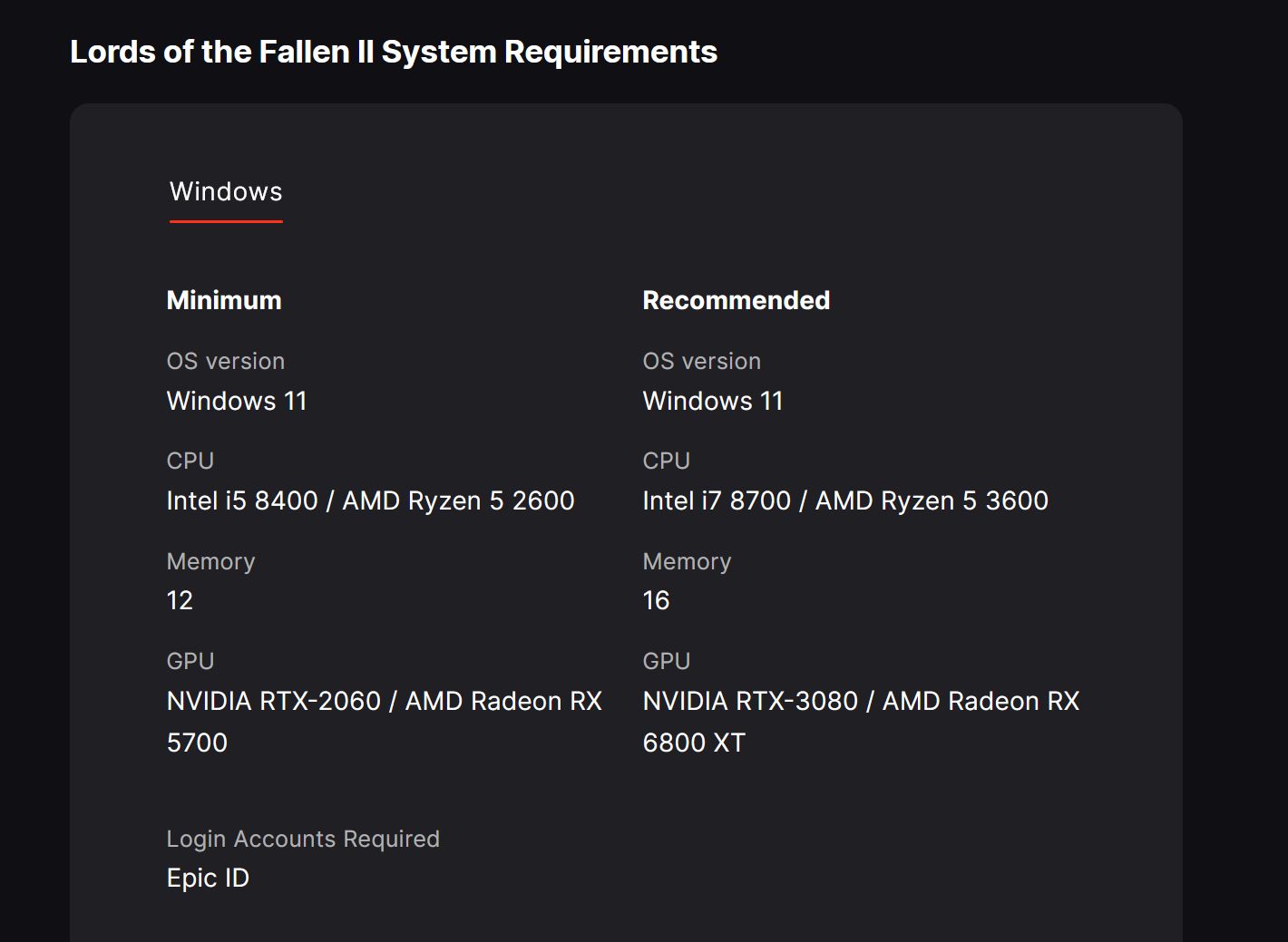
Task: Click the GPU label under Minimum
Action: point(190,661)
